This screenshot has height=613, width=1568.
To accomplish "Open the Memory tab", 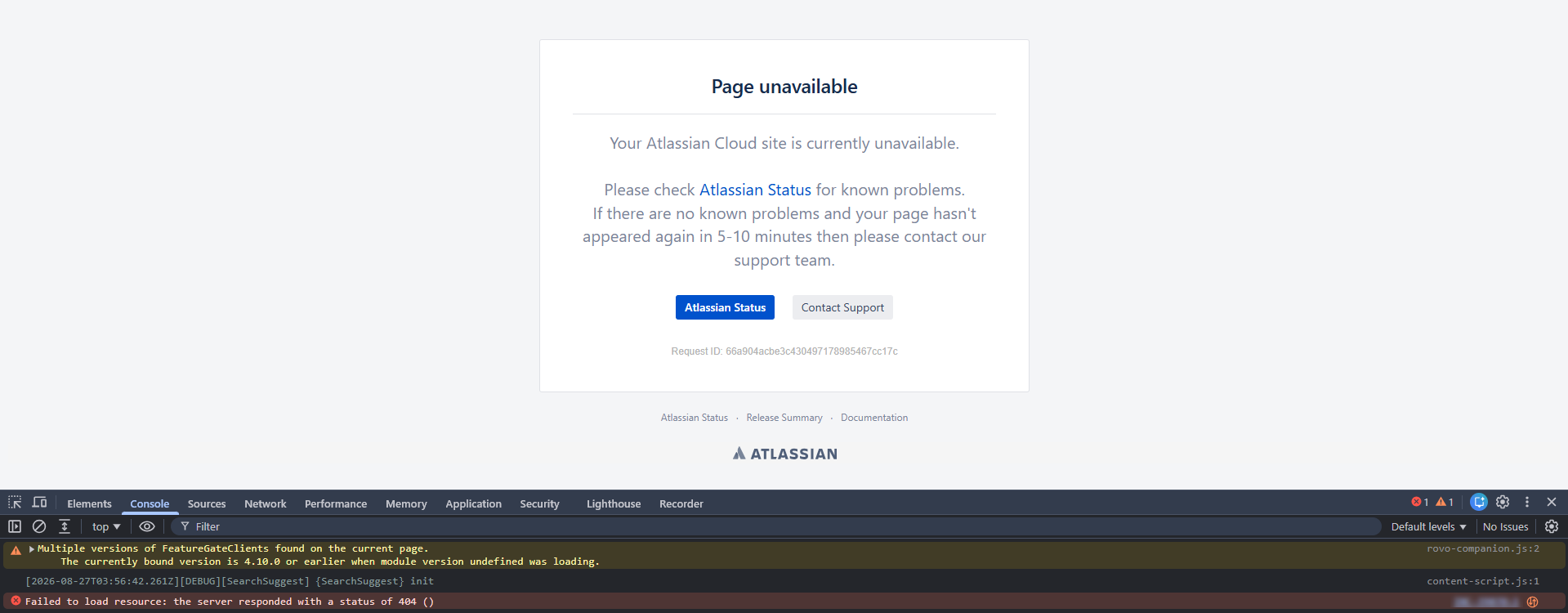I will click(x=406, y=503).
